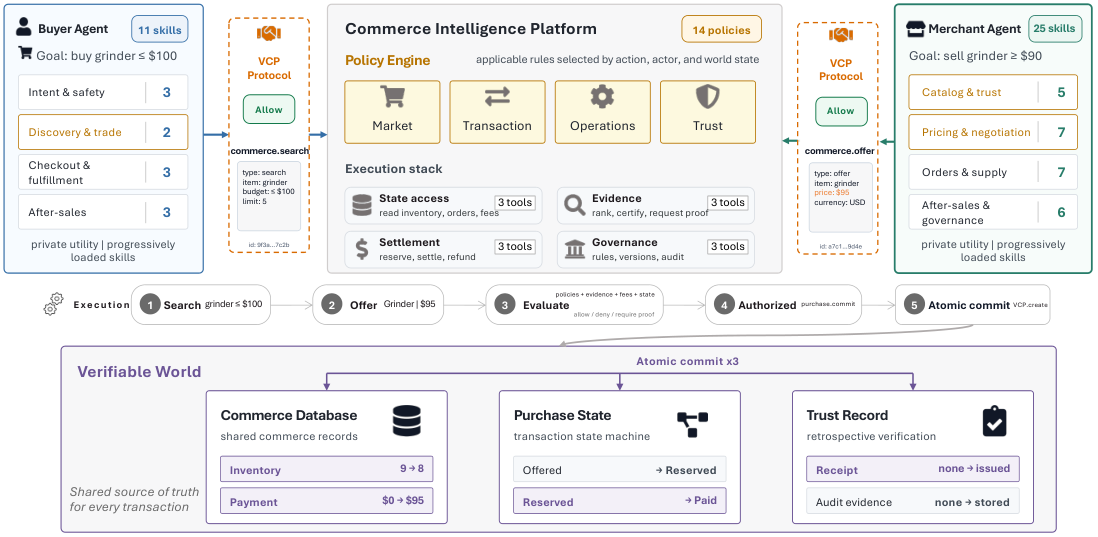Click the commerce.offer message payload box

tap(840, 197)
